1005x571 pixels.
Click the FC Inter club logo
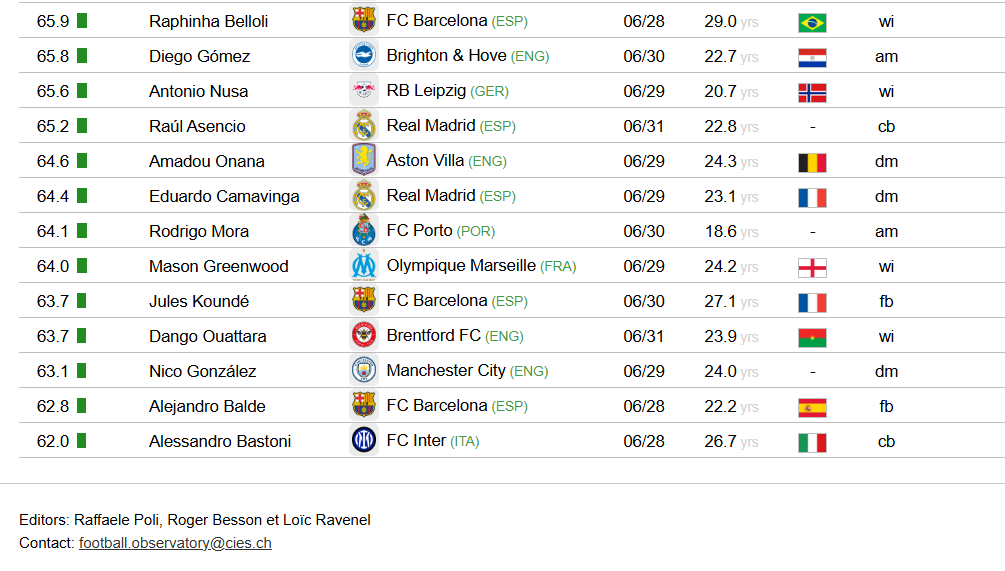point(363,440)
